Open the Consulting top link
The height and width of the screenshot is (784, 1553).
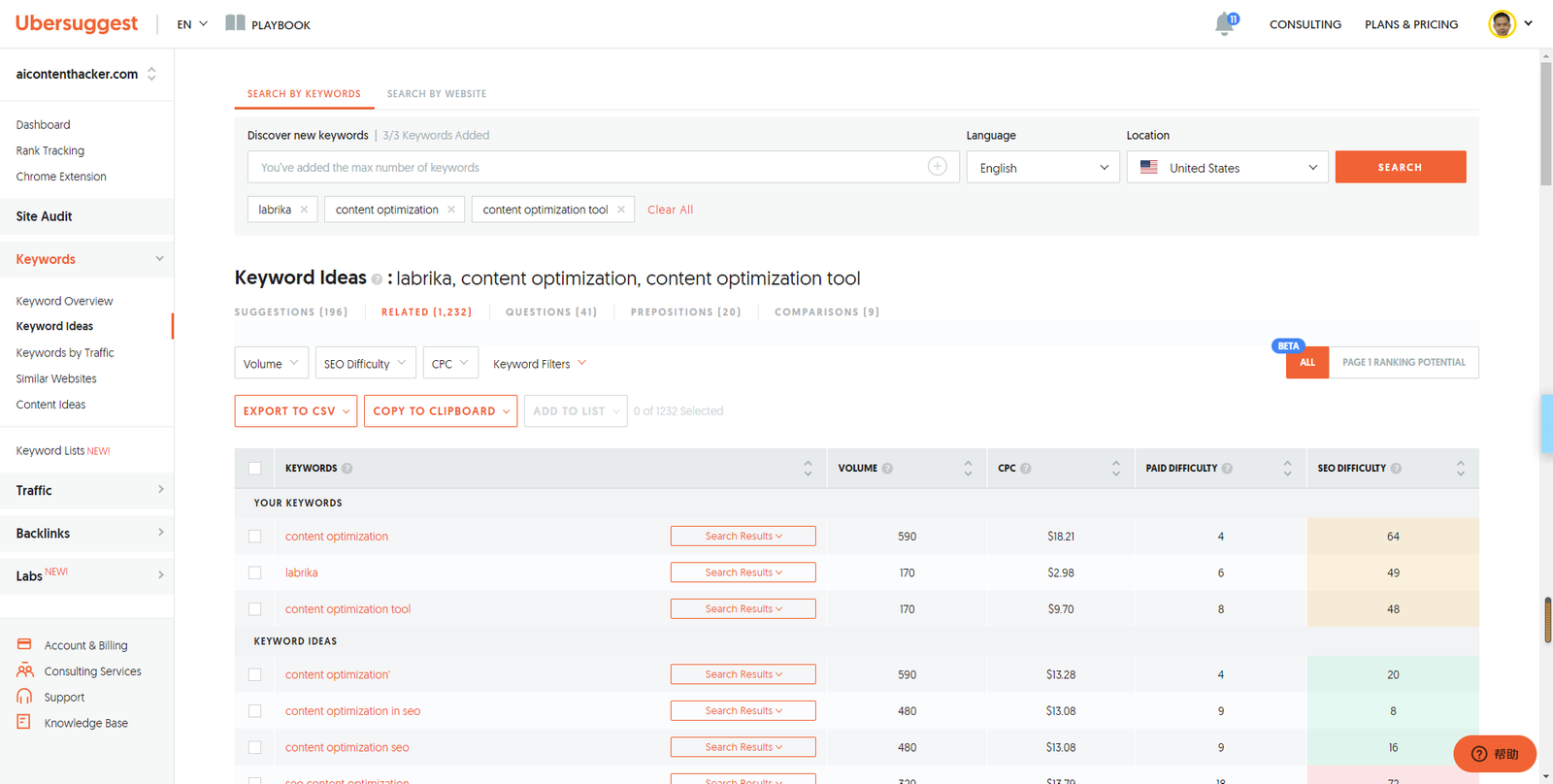(x=1305, y=24)
